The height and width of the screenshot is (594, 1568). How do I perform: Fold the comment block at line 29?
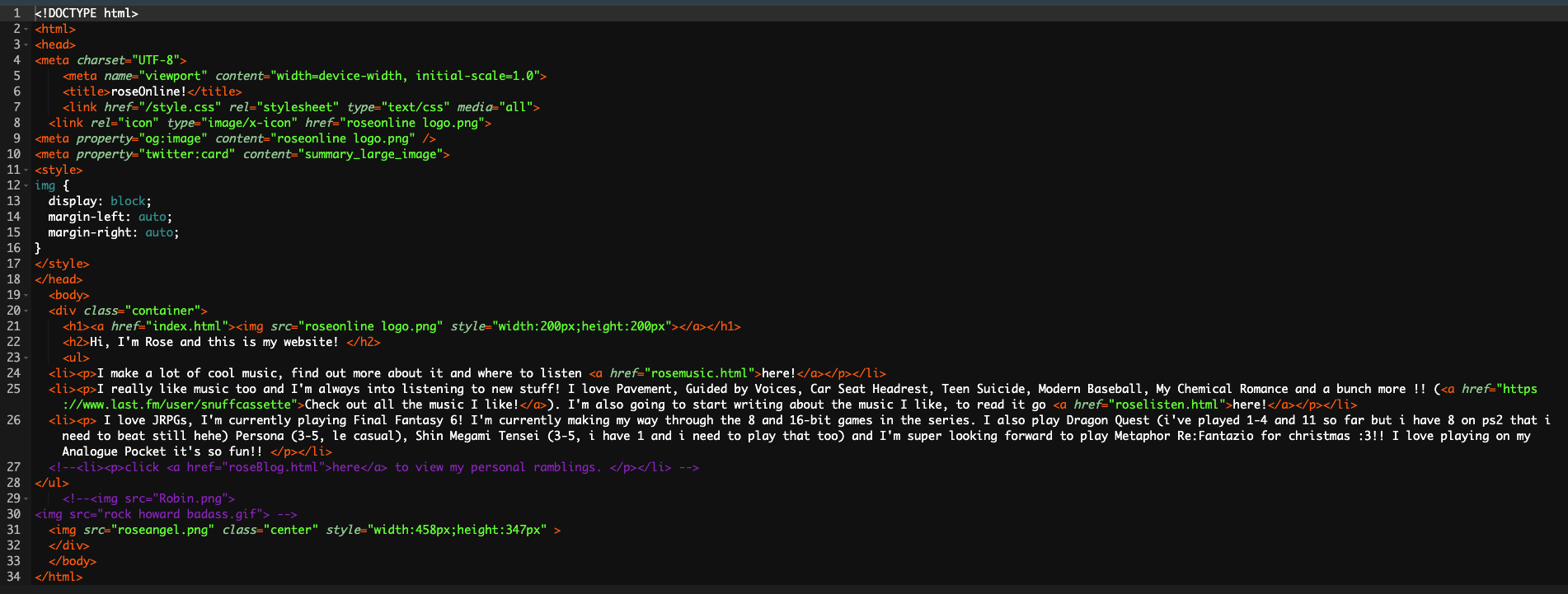click(26, 498)
